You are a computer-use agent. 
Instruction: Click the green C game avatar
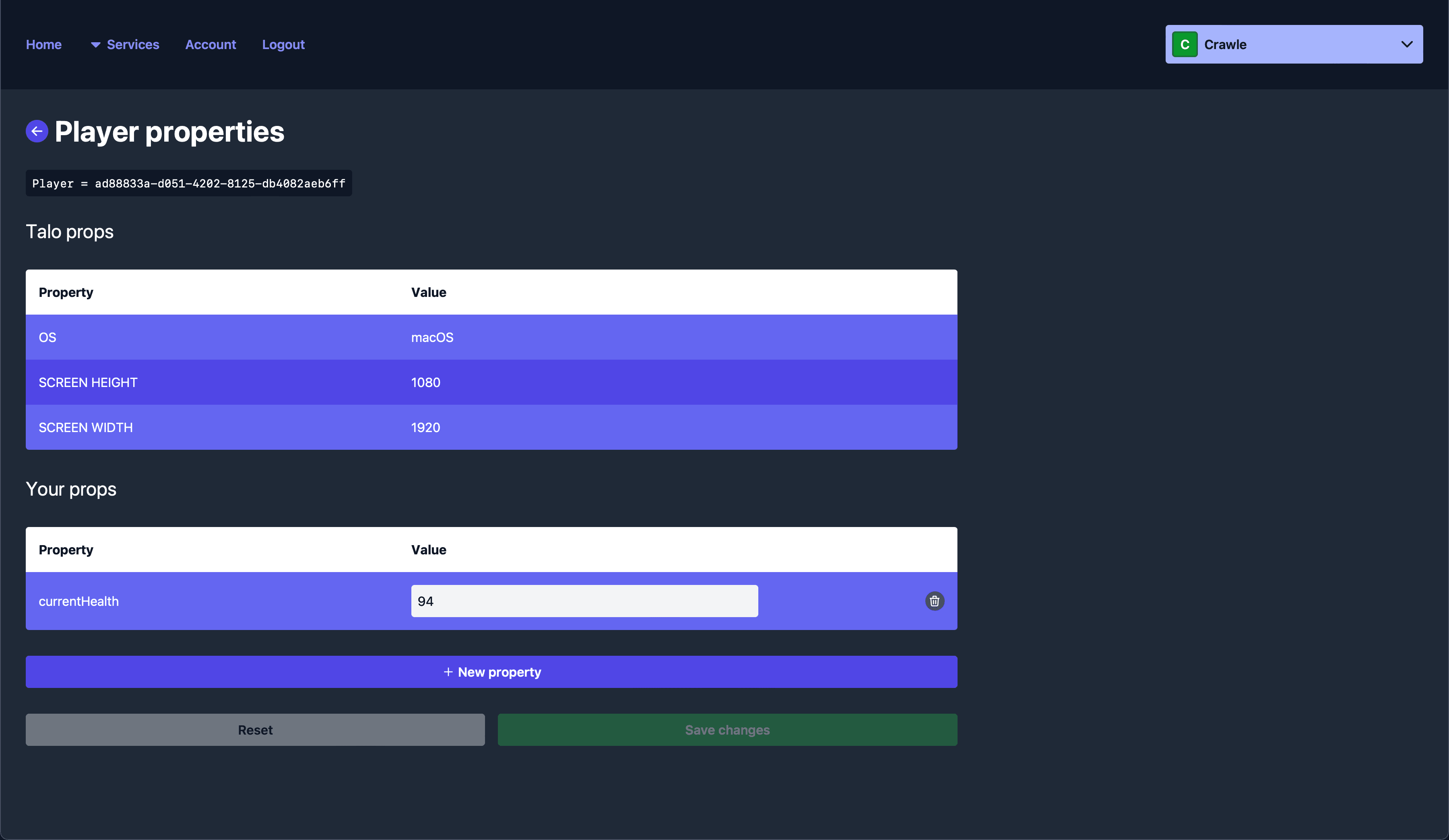pos(1185,44)
